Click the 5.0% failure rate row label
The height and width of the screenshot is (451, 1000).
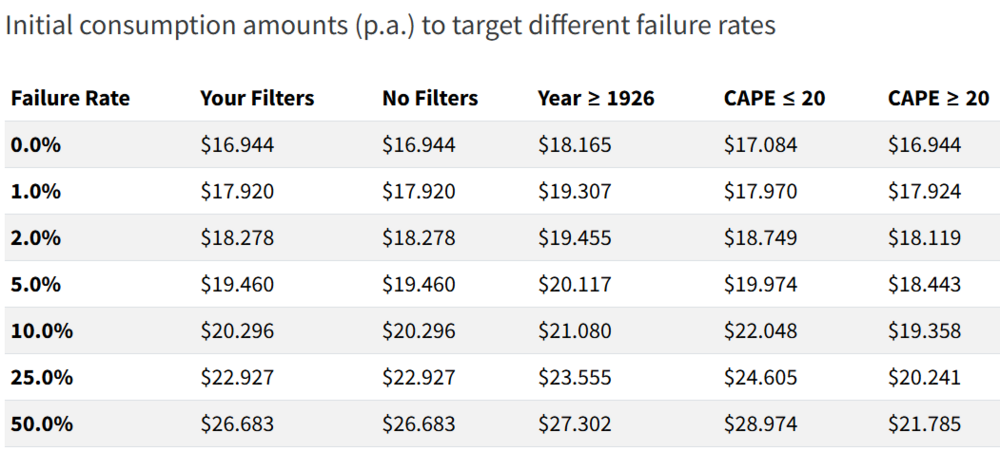click(36, 284)
